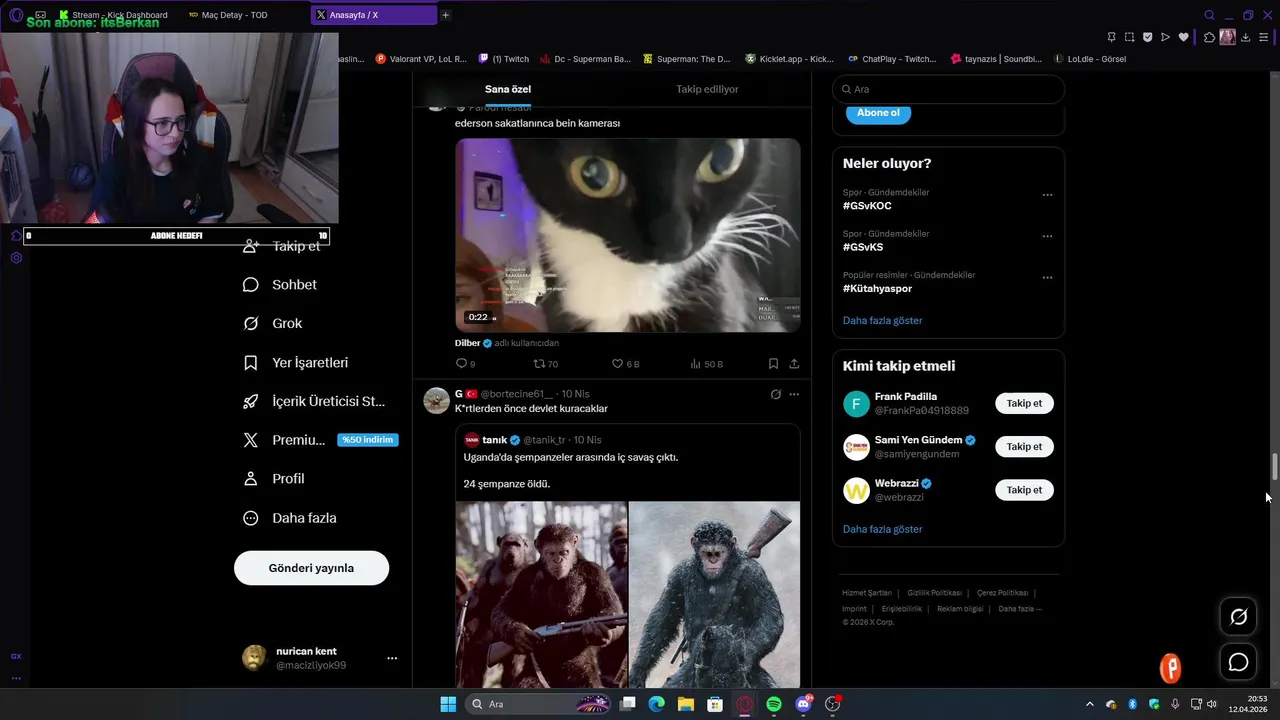Open the floating messages button
The height and width of the screenshot is (720, 1280).
click(x=1238, y=662)
